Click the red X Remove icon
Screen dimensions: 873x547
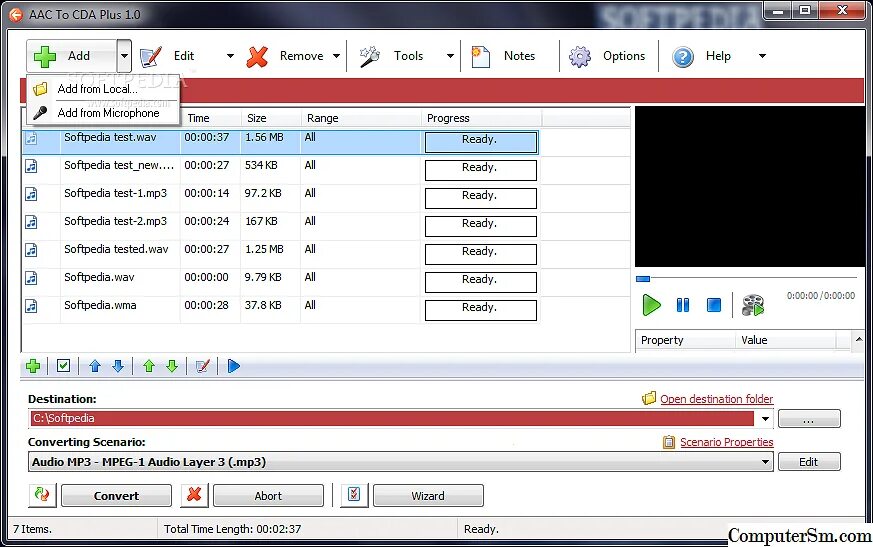click(x=257, y=56)
